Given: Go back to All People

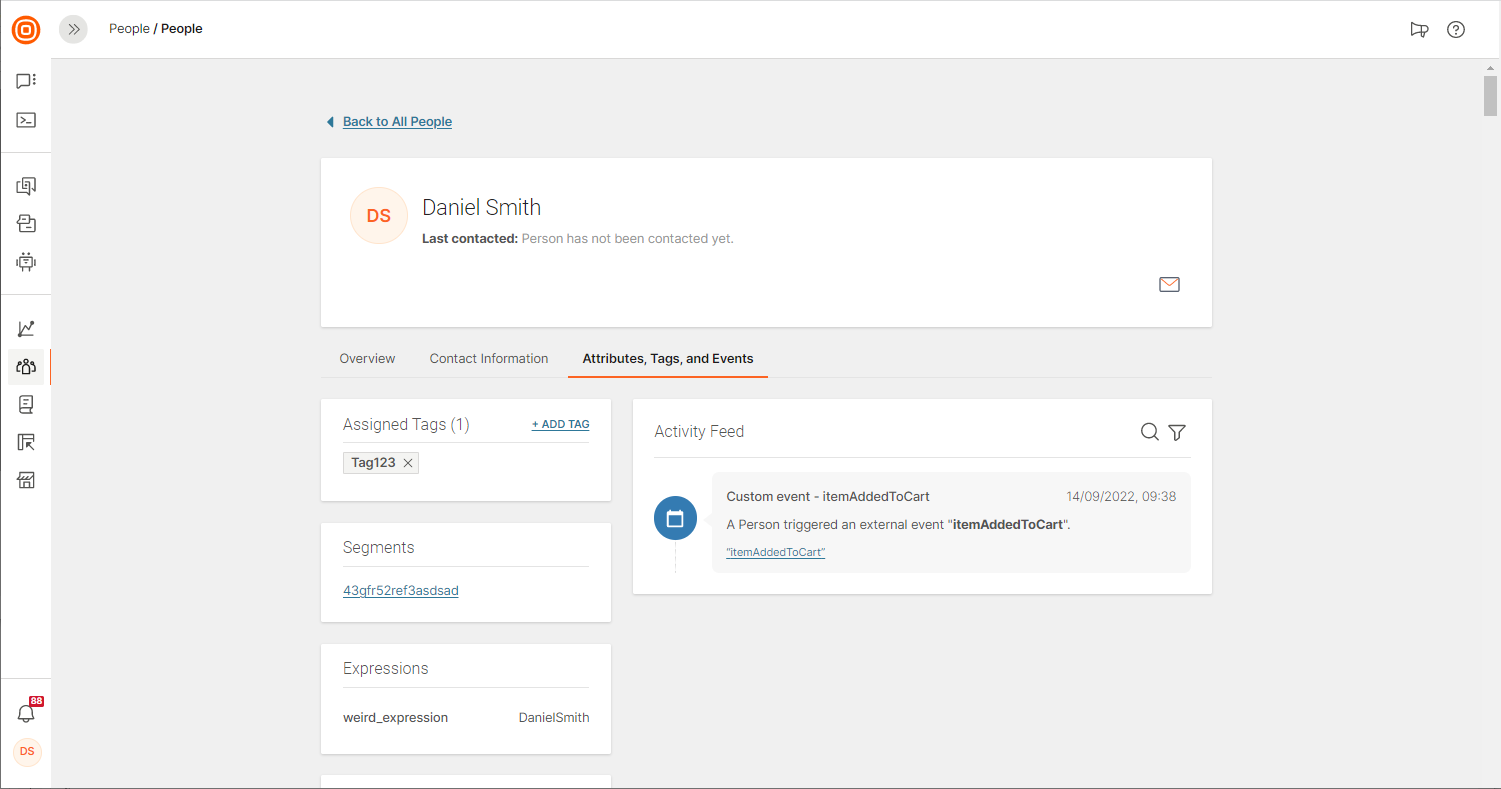Looking at the screenshot, I should (397, 122).
